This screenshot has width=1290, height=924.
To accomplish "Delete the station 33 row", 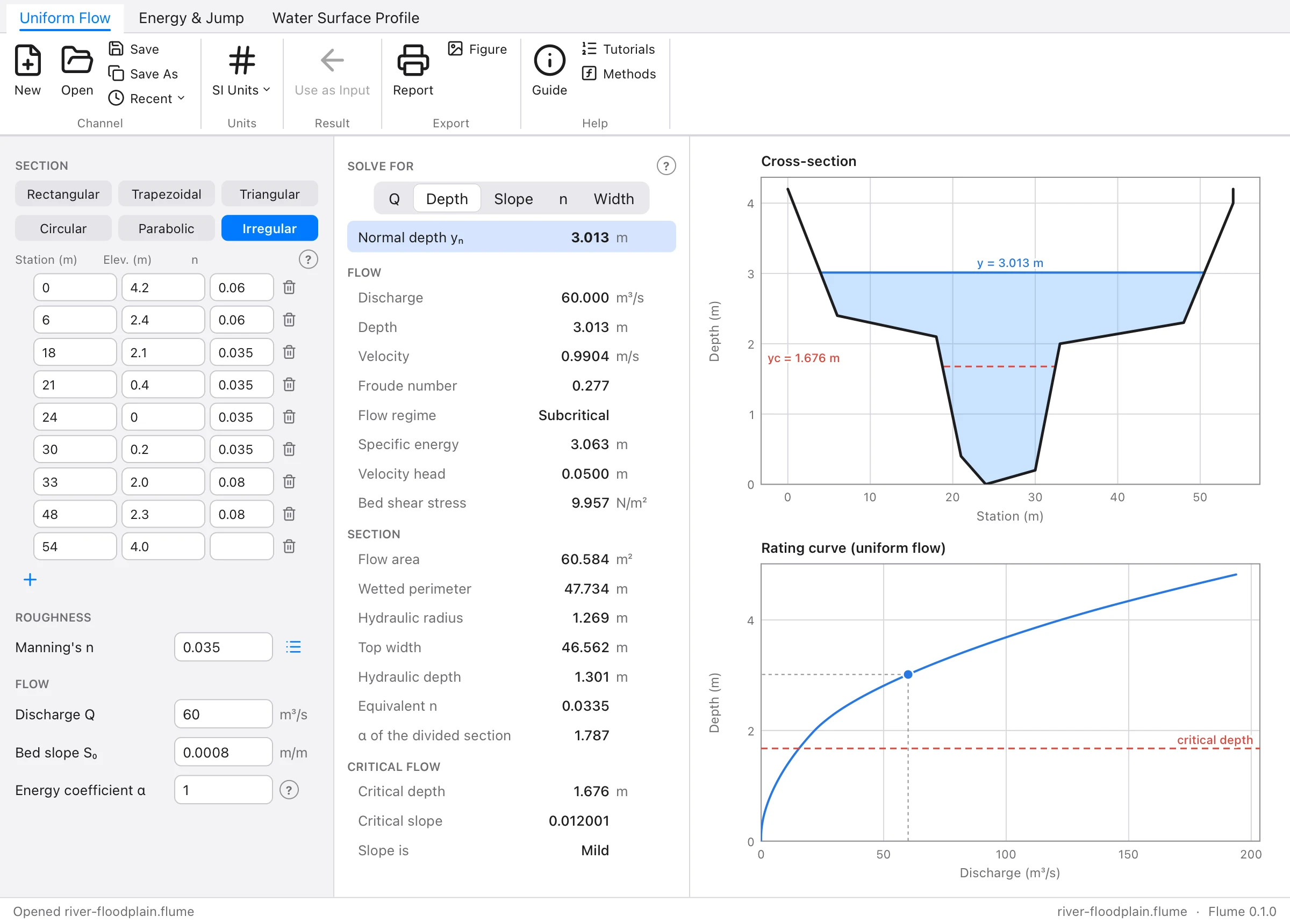I will pos(289,482).
